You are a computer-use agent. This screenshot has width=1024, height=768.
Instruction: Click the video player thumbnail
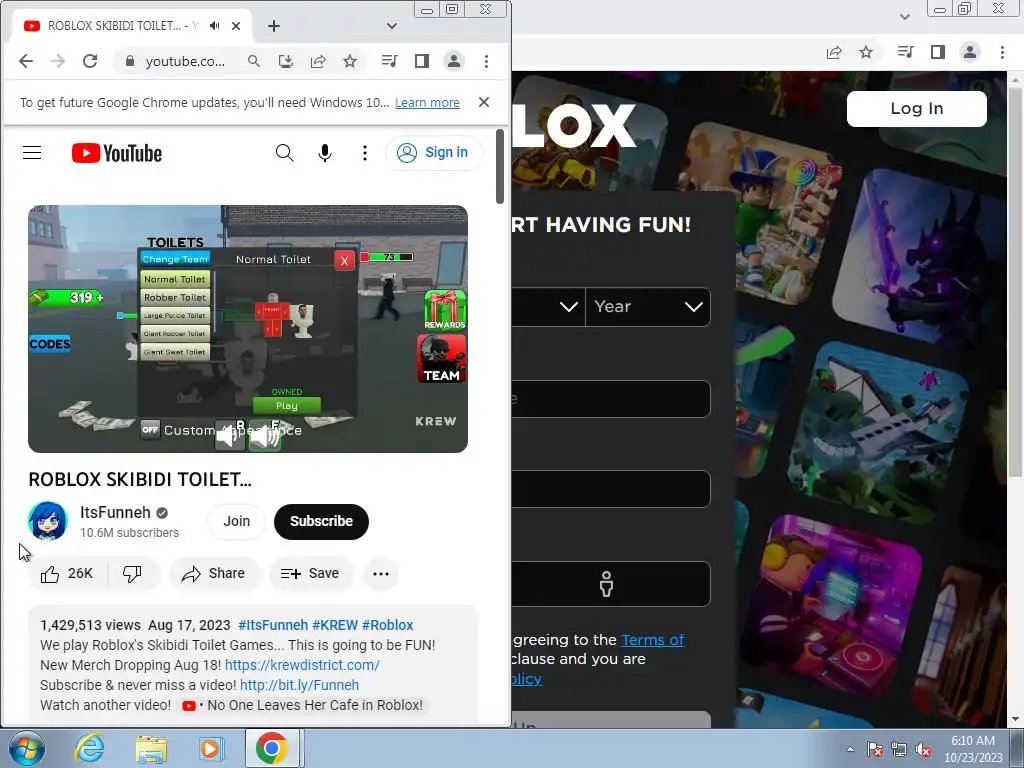(248, 328)
